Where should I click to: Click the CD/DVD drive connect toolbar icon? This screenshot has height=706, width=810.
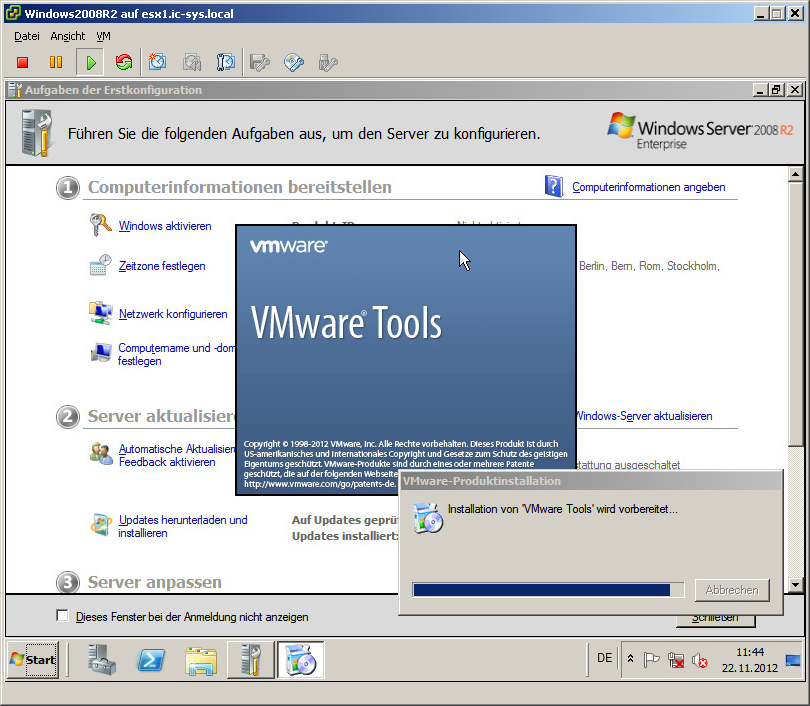(294, 63)
